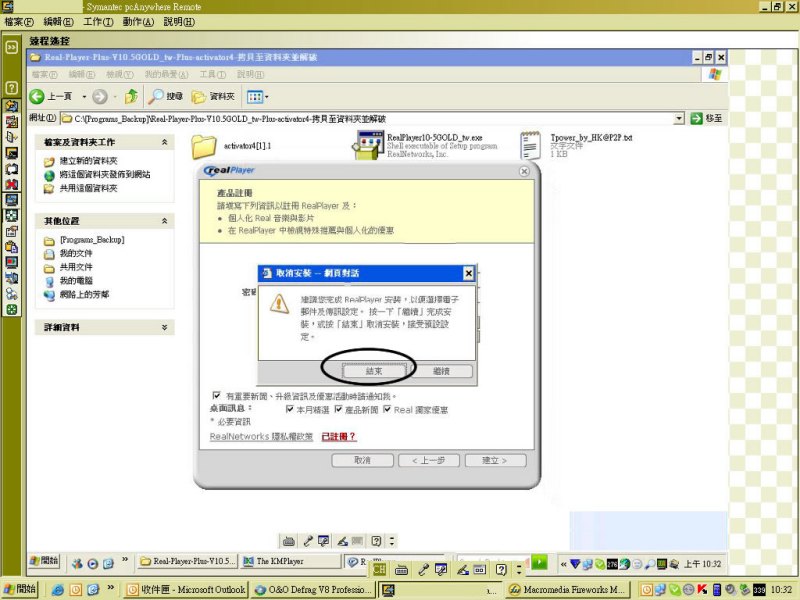Toggle Real 獨家優惠 checkbox
Viewport: 800px width, 600px height.
click(x=387, y=409)
